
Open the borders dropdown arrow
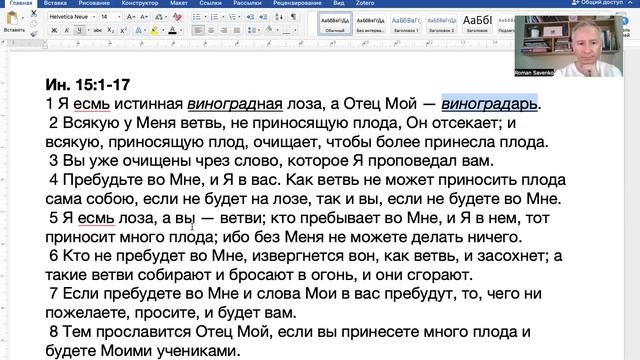[295, 30]
